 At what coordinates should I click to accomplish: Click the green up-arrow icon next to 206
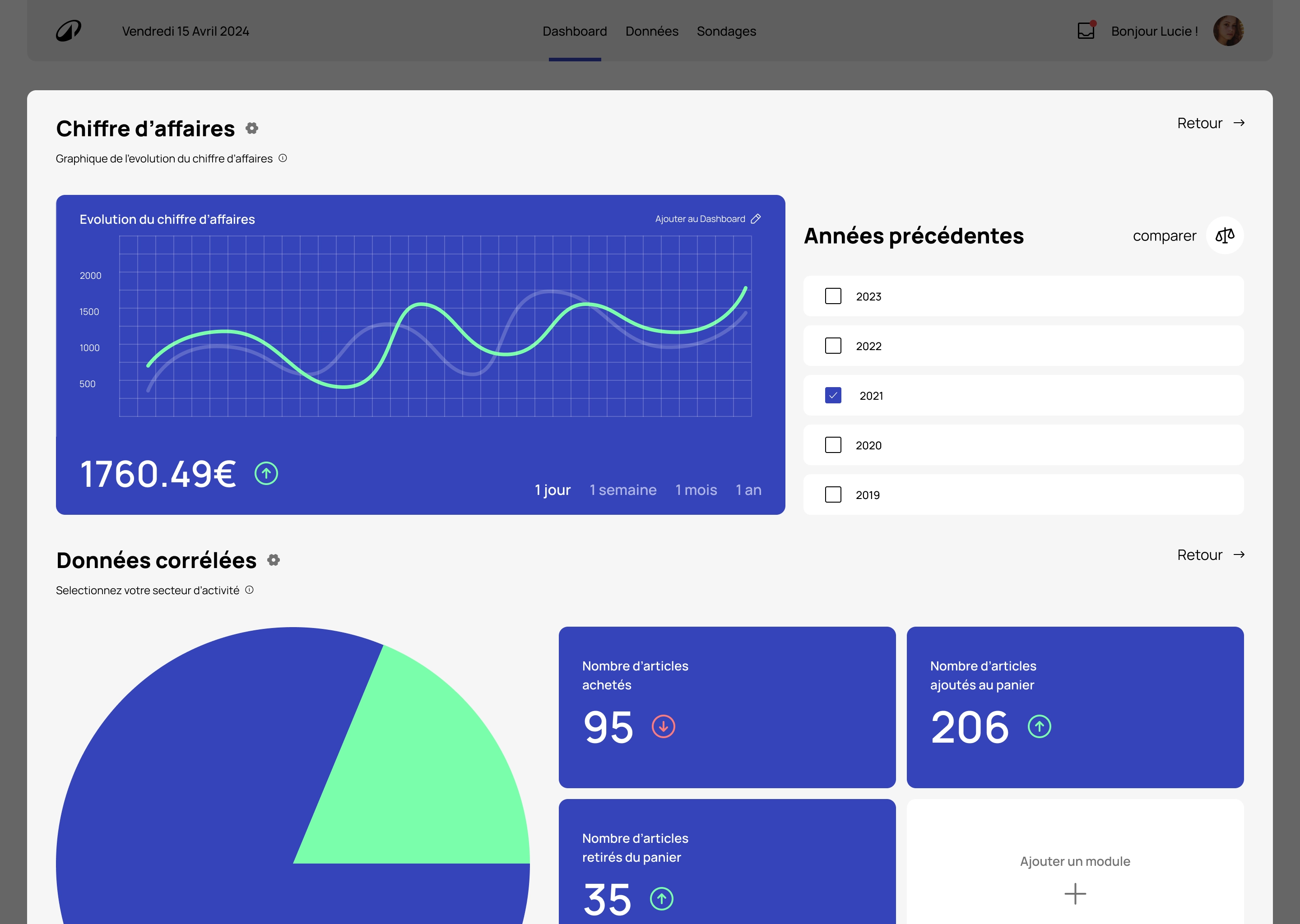tap(1039, 726)
